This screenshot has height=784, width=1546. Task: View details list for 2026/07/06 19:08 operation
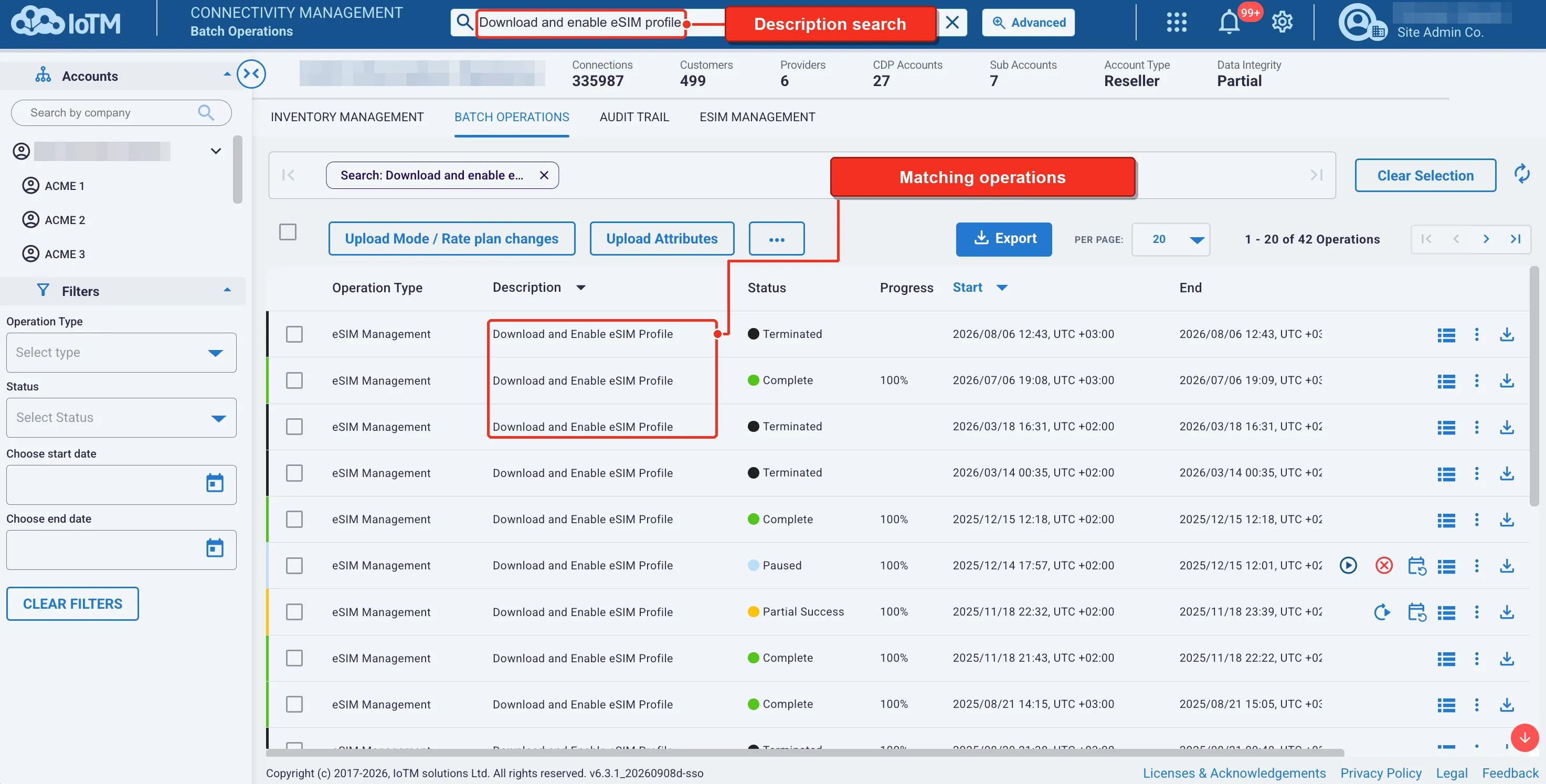(1446, 380)
